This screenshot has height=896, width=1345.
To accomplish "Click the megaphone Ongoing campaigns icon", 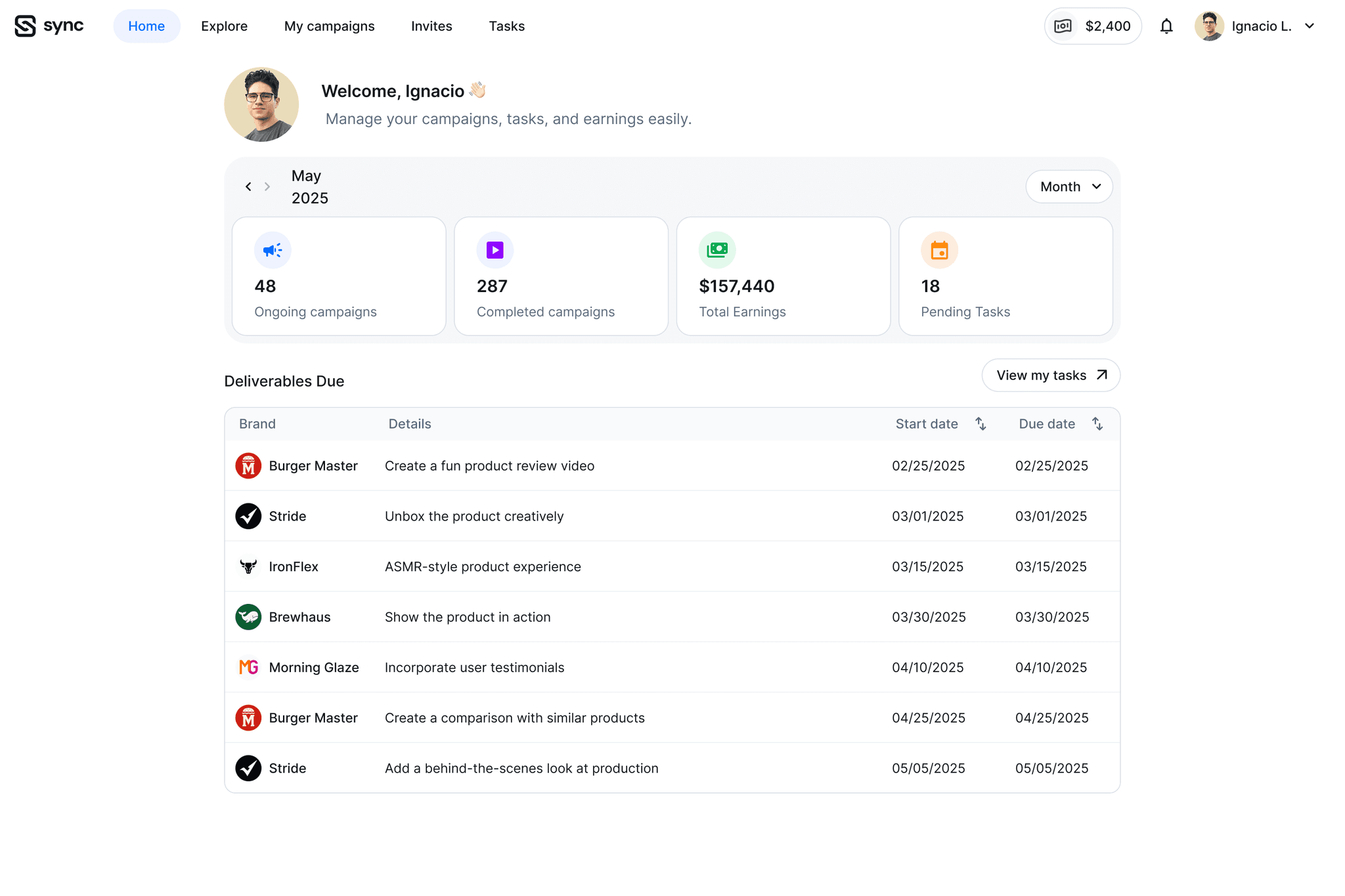I will click(272, 250).
